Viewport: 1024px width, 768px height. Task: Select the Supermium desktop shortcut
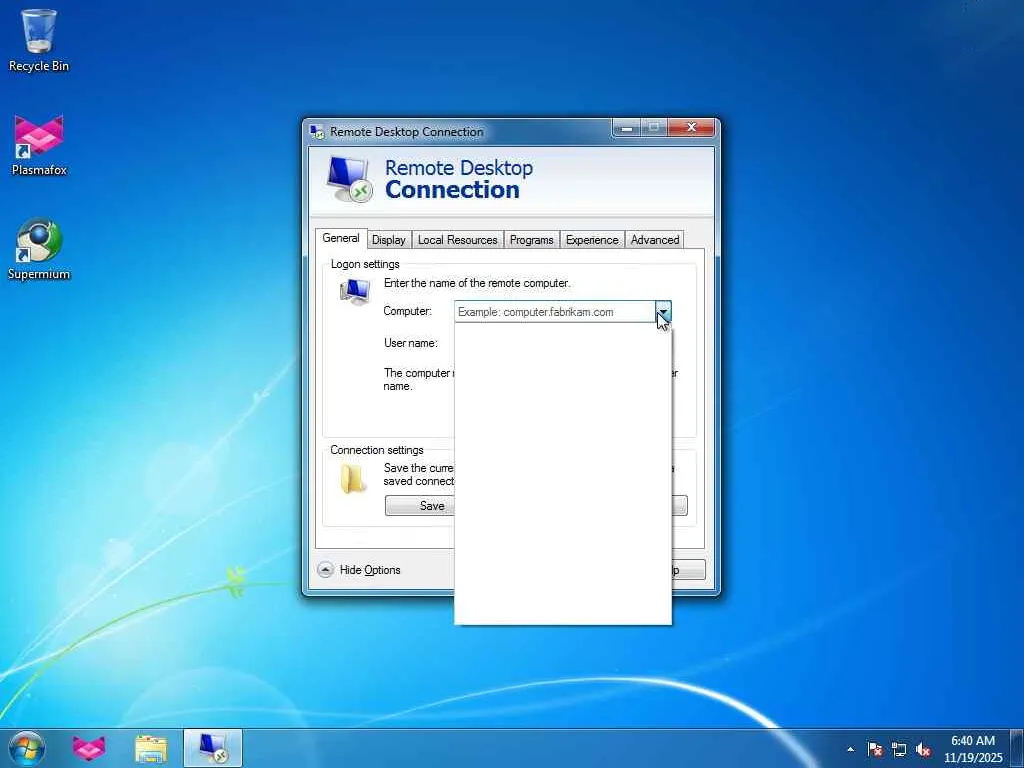pos(39,249)
